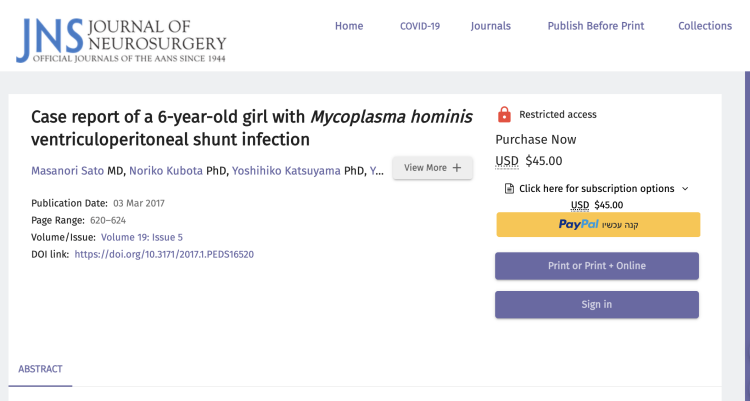Open the DOI link for the article
Viewport: 750px width, 401px height.
coord(164,254)
